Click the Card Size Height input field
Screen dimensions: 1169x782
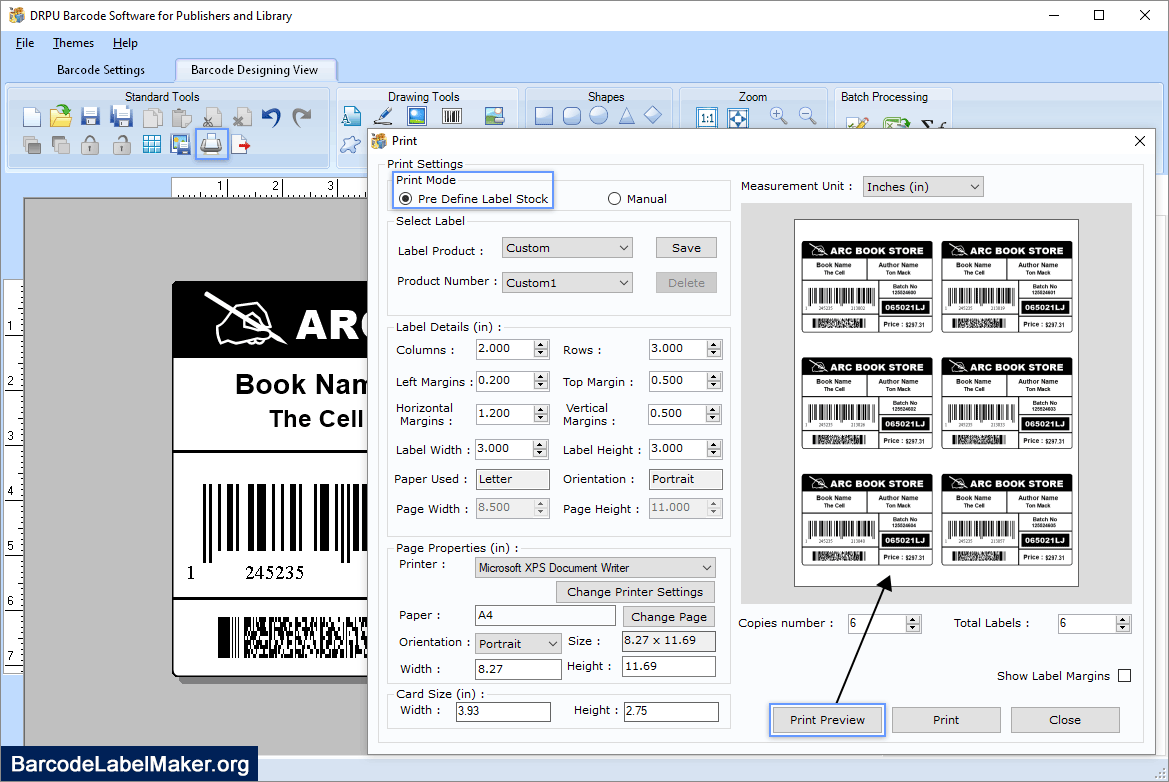coord(671,711)
